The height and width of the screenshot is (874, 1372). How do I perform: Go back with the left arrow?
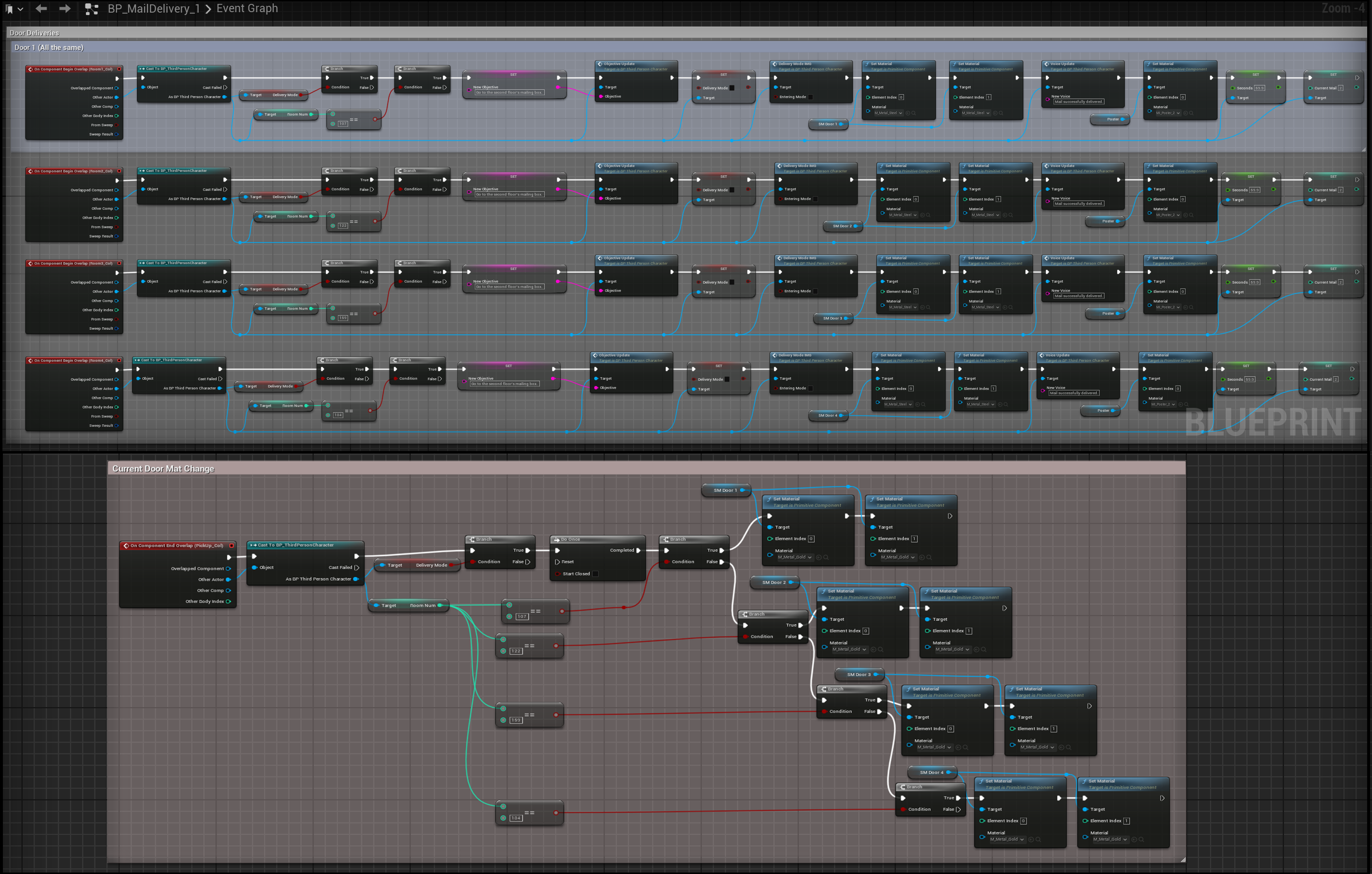41,9
